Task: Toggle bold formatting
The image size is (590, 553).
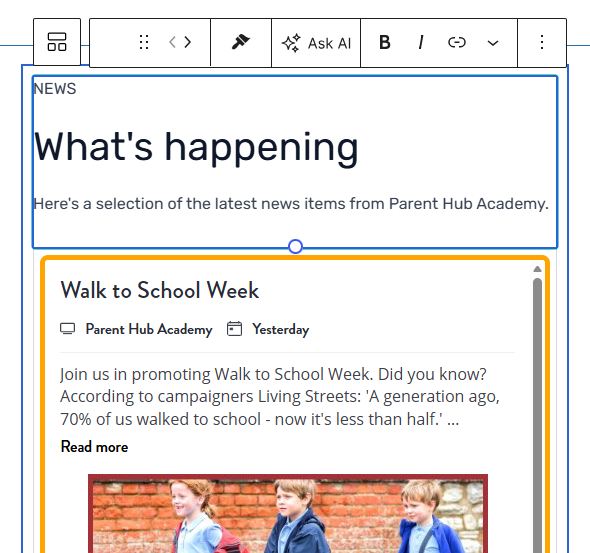Action: [385, 42]
